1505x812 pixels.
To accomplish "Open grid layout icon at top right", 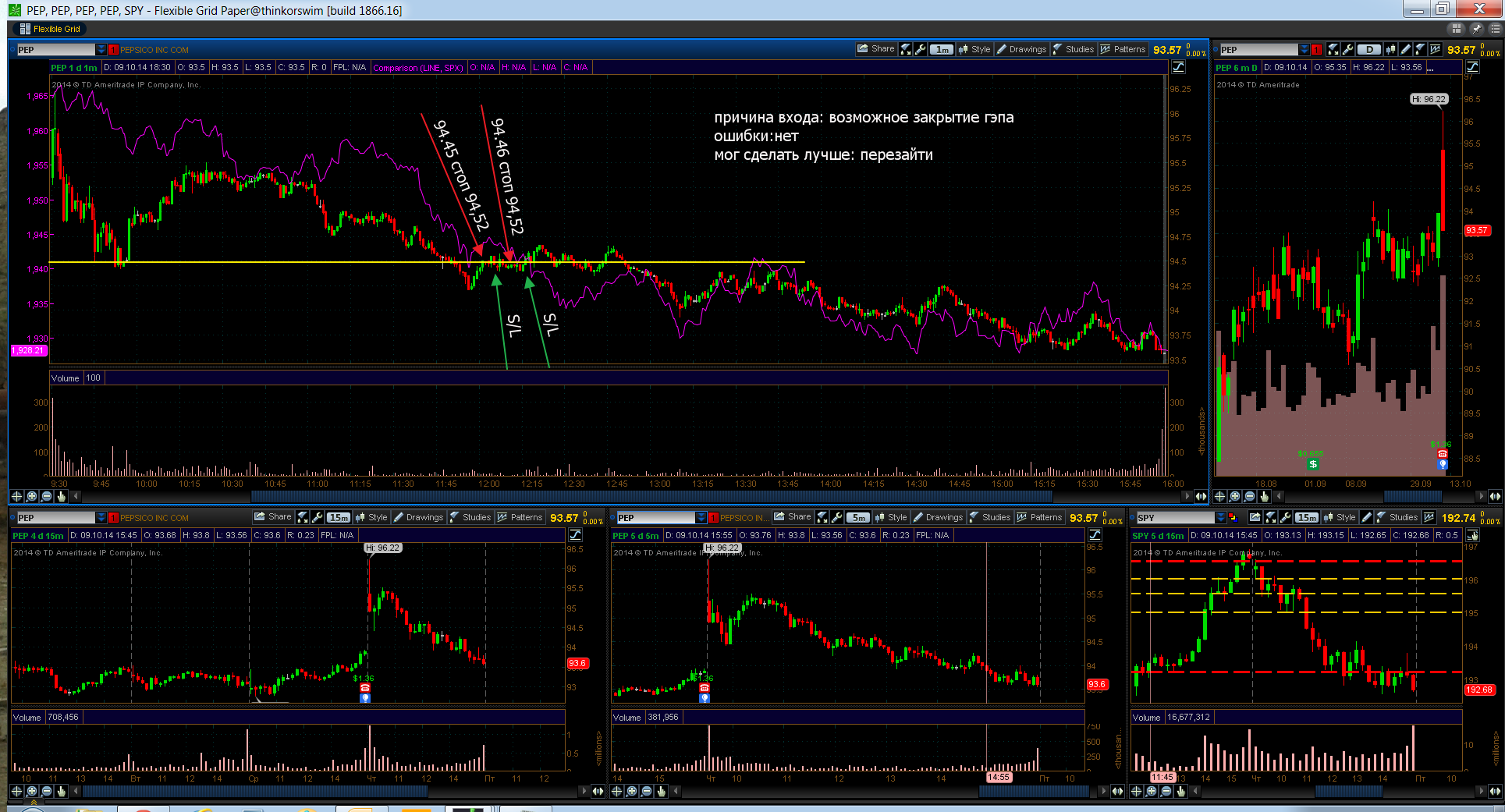I will coord(1456,29).
